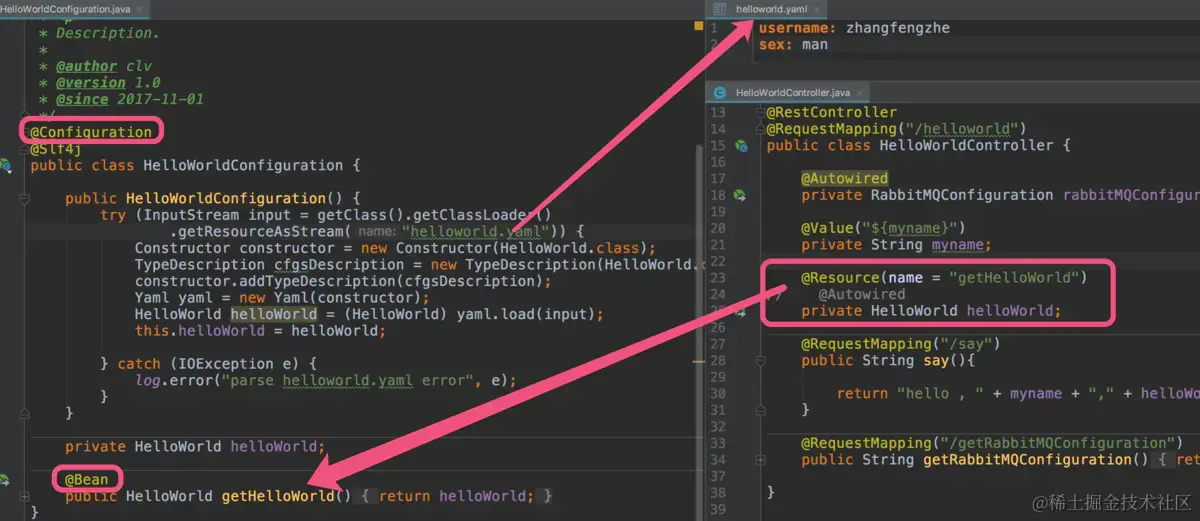
Task: Click the 'private String myname;' field
Action: pos(896,245)
